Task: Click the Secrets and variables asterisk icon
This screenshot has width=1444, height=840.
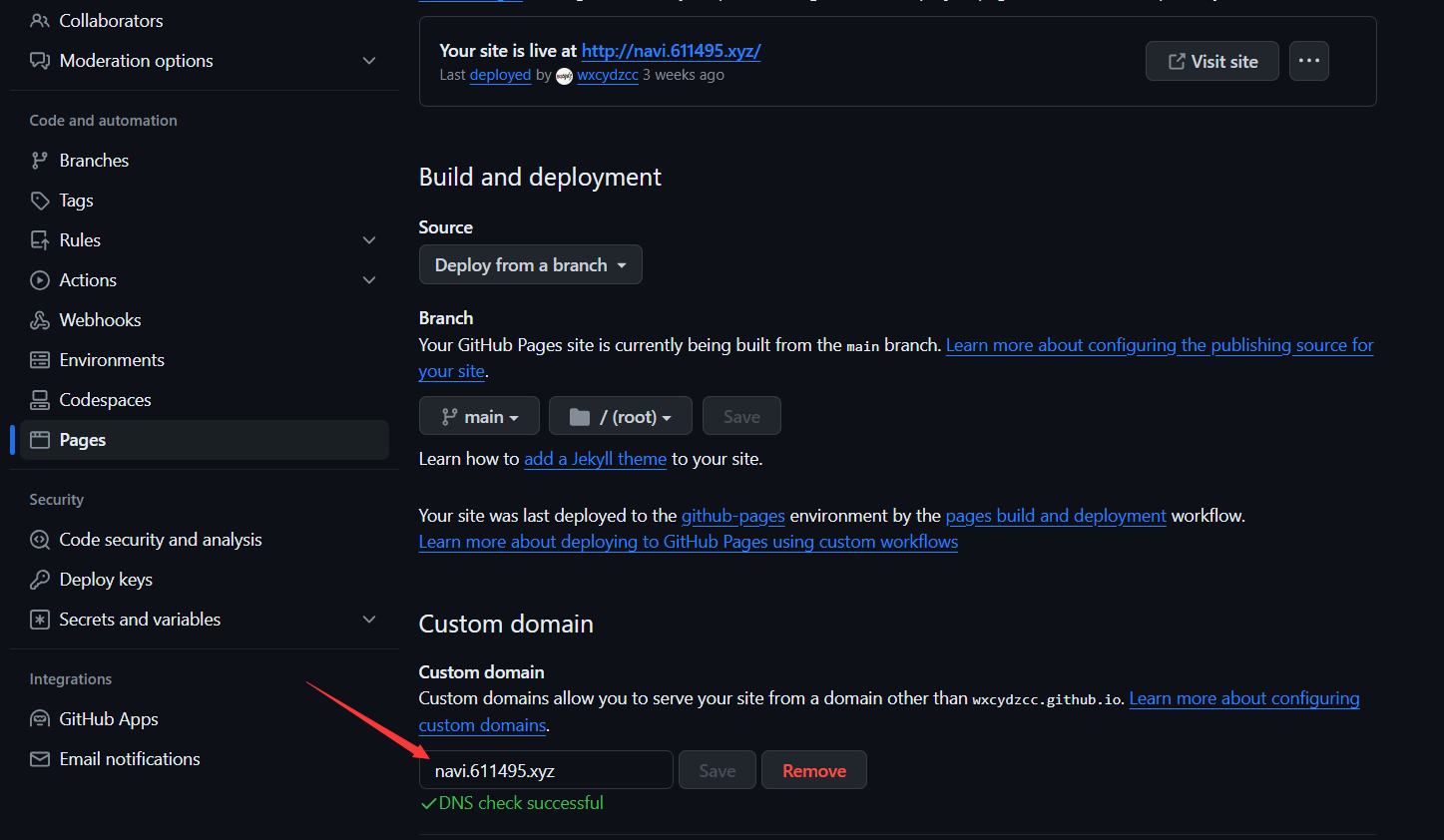Action: [x=40, y=620]
